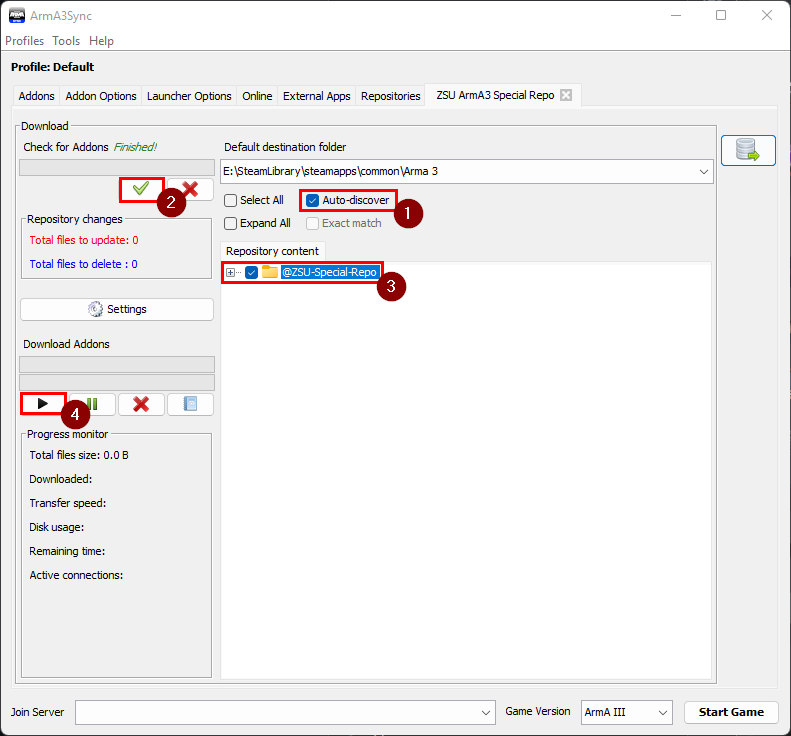Pause the addon download
This screenshot has width=791, height=736.
point(91,404)
